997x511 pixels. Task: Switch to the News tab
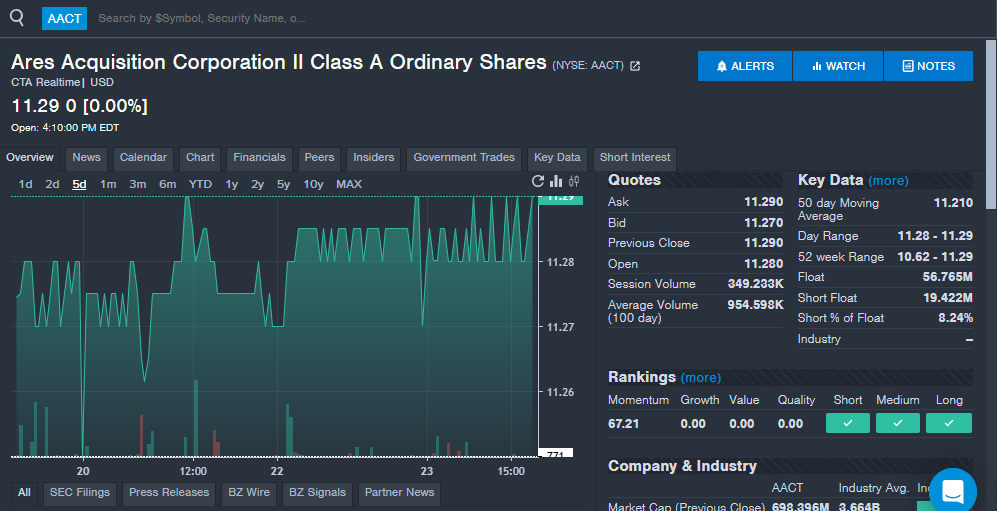[x=86, y=158]
